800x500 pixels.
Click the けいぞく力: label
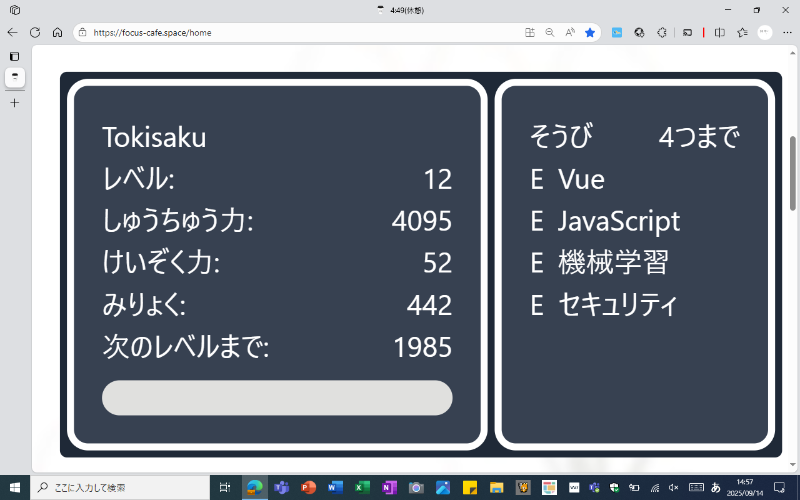[x=161, y=263]
